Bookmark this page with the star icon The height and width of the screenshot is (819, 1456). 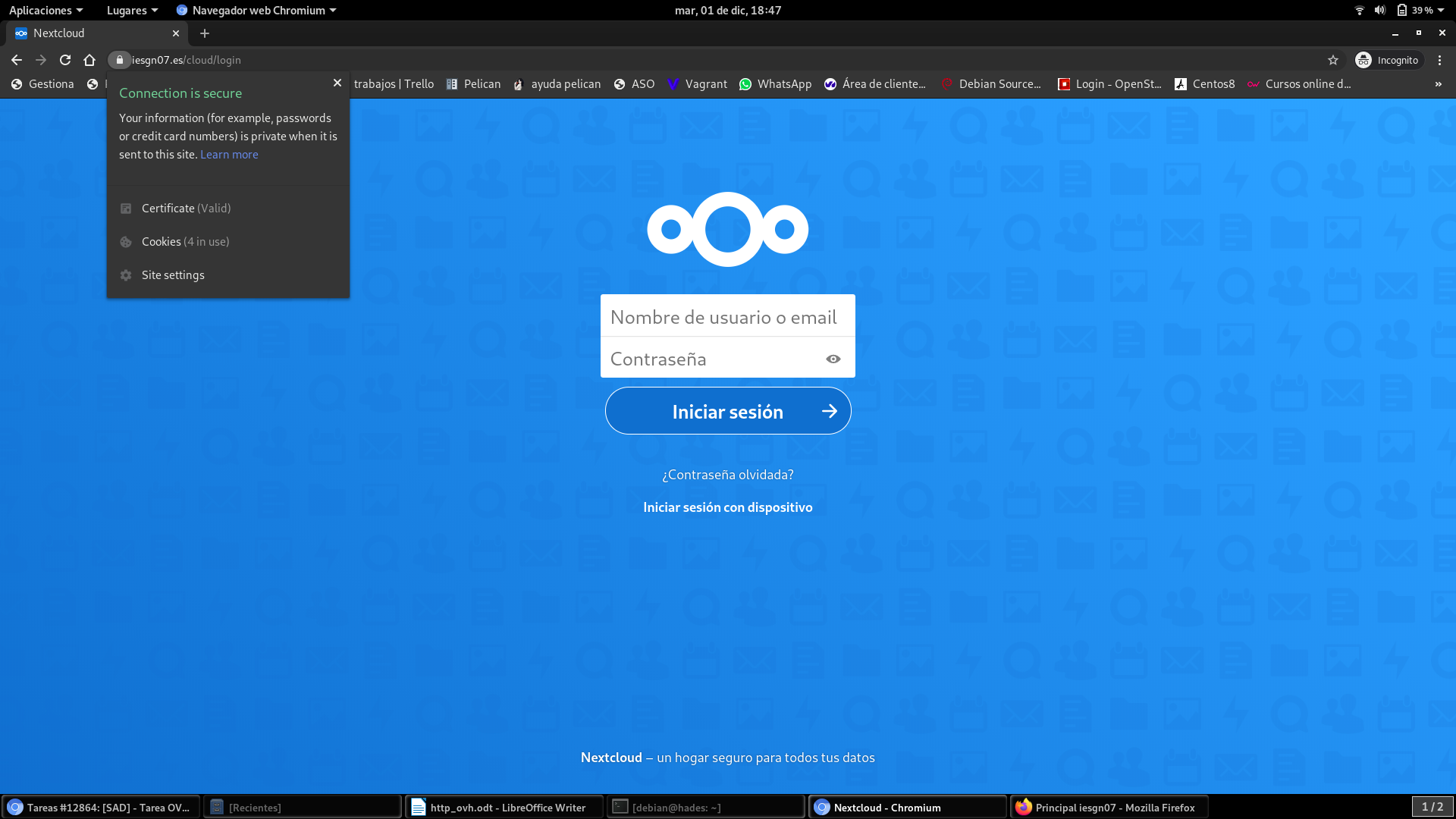point(1333,60)
